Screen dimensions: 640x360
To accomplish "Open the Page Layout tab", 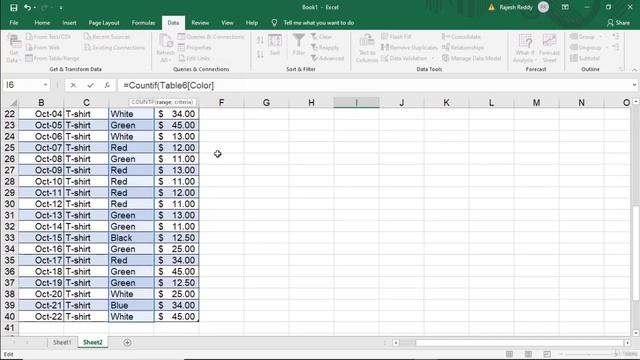I will click(x=104, y=23).
